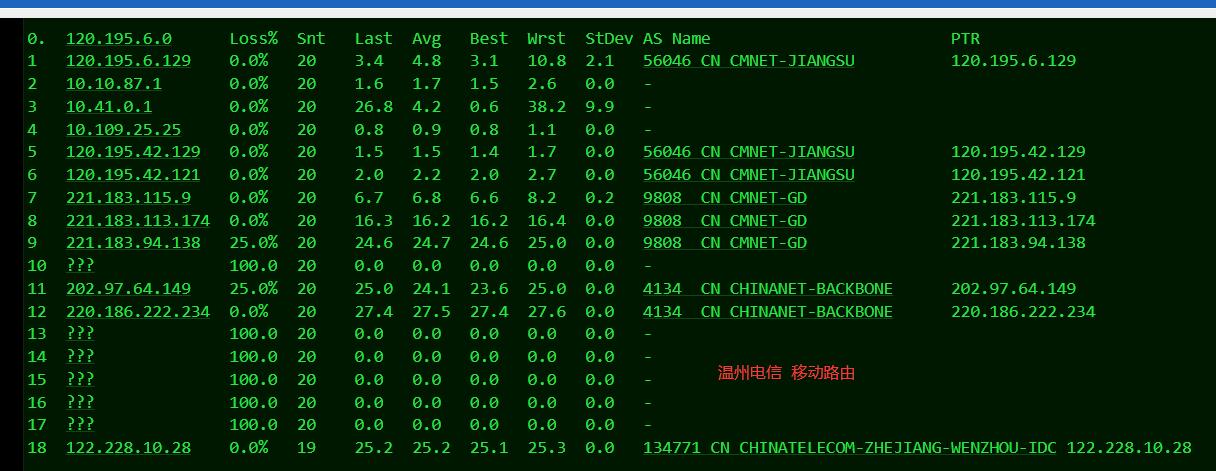
Task: Click the PTR value 122.228.10.28
Action: 1129,447
